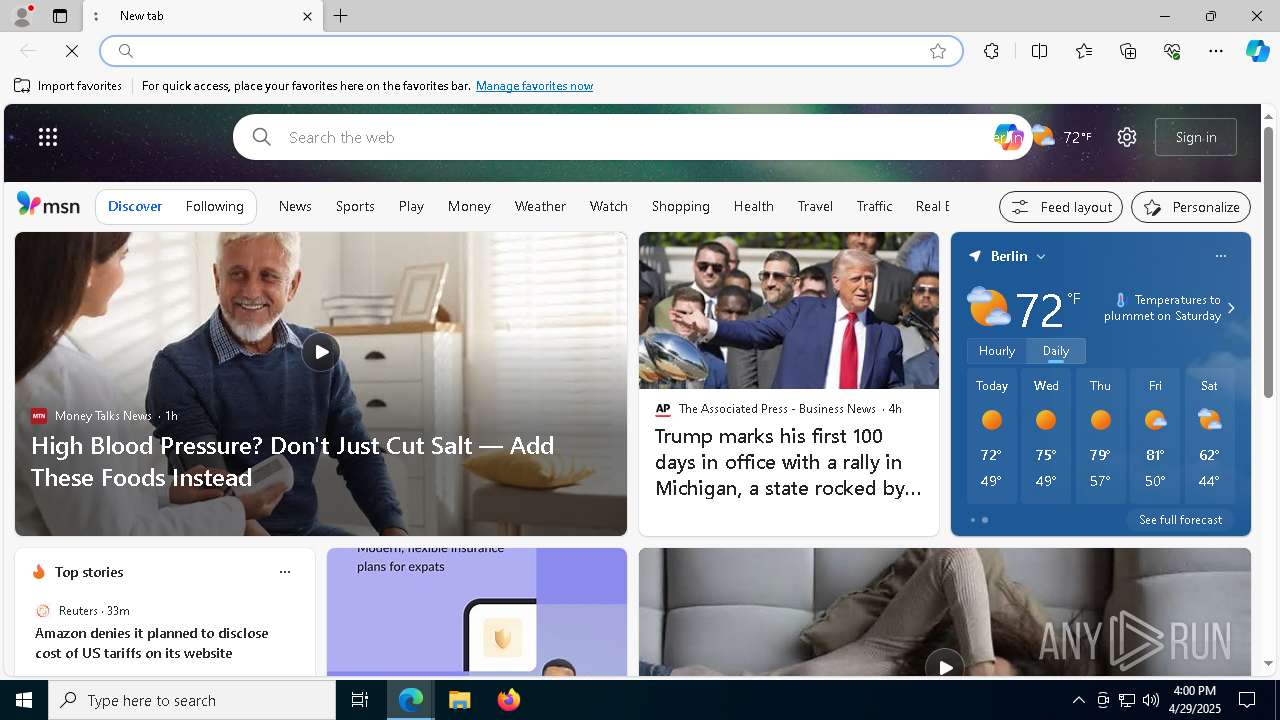Add this page to favorites star
Screen dimensions: 1280x720
(938, 51)
